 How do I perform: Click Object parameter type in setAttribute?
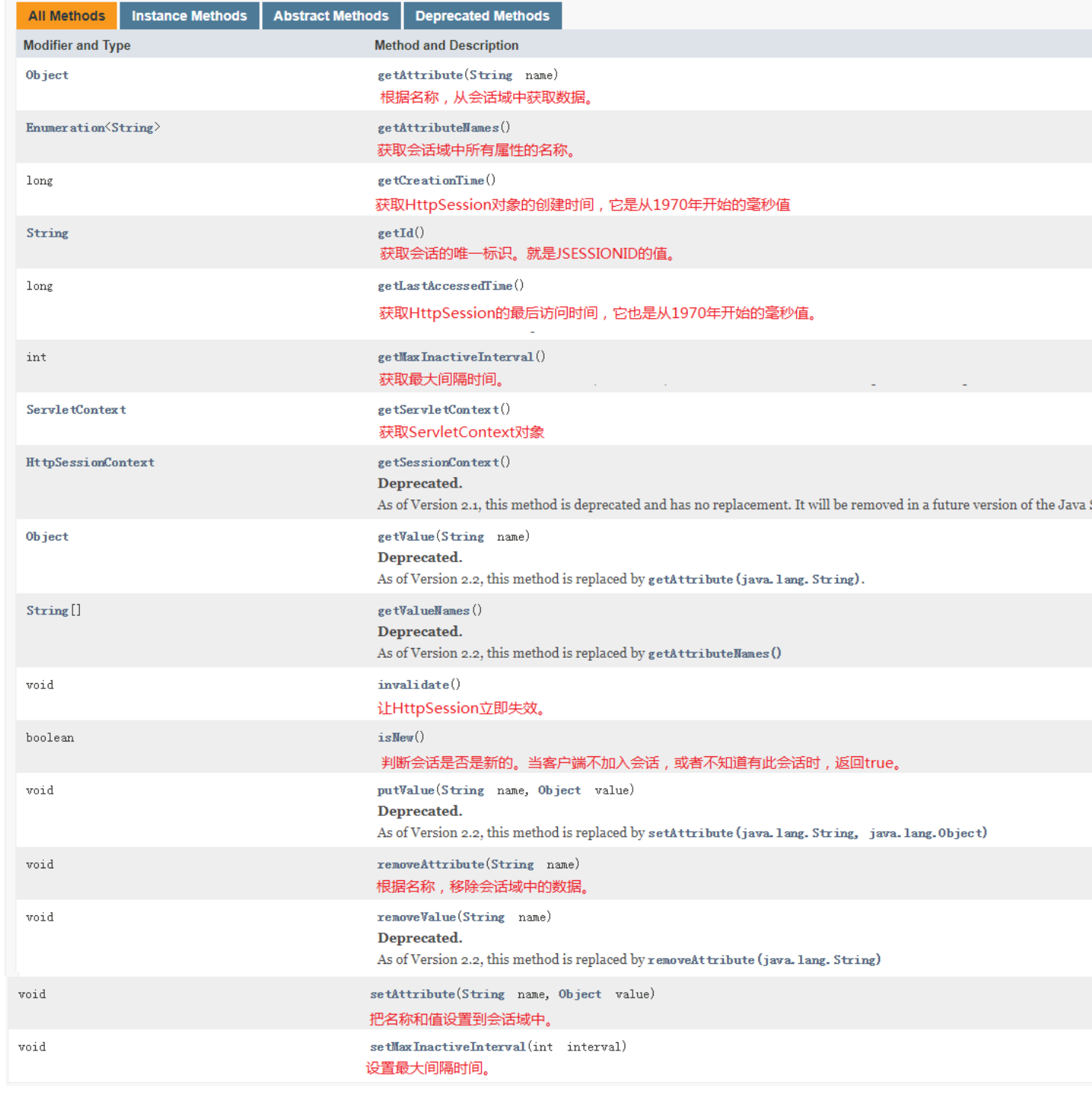[580, 994]
